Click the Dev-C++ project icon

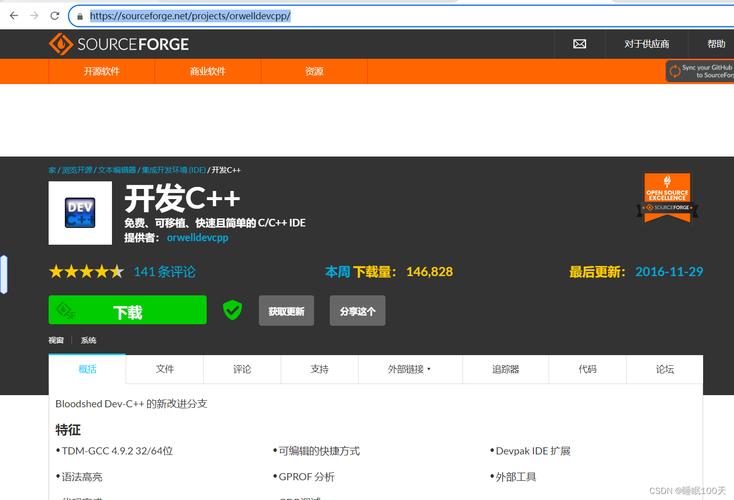80,213
